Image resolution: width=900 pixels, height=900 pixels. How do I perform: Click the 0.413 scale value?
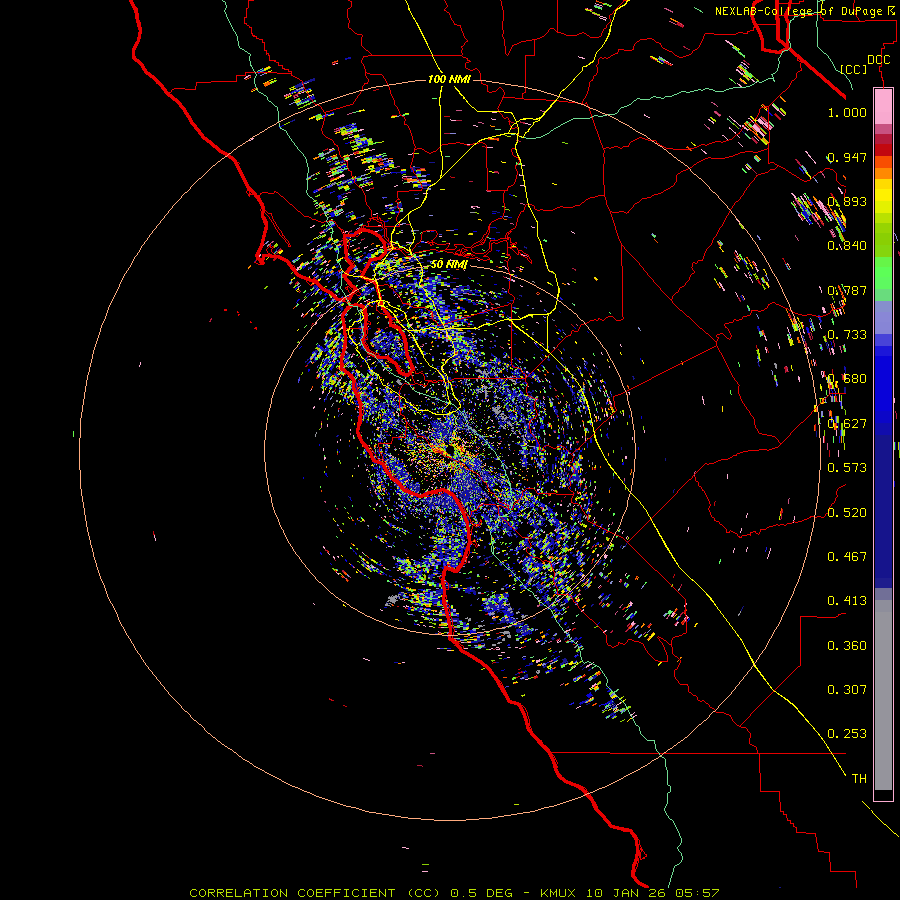coord(847,601)
